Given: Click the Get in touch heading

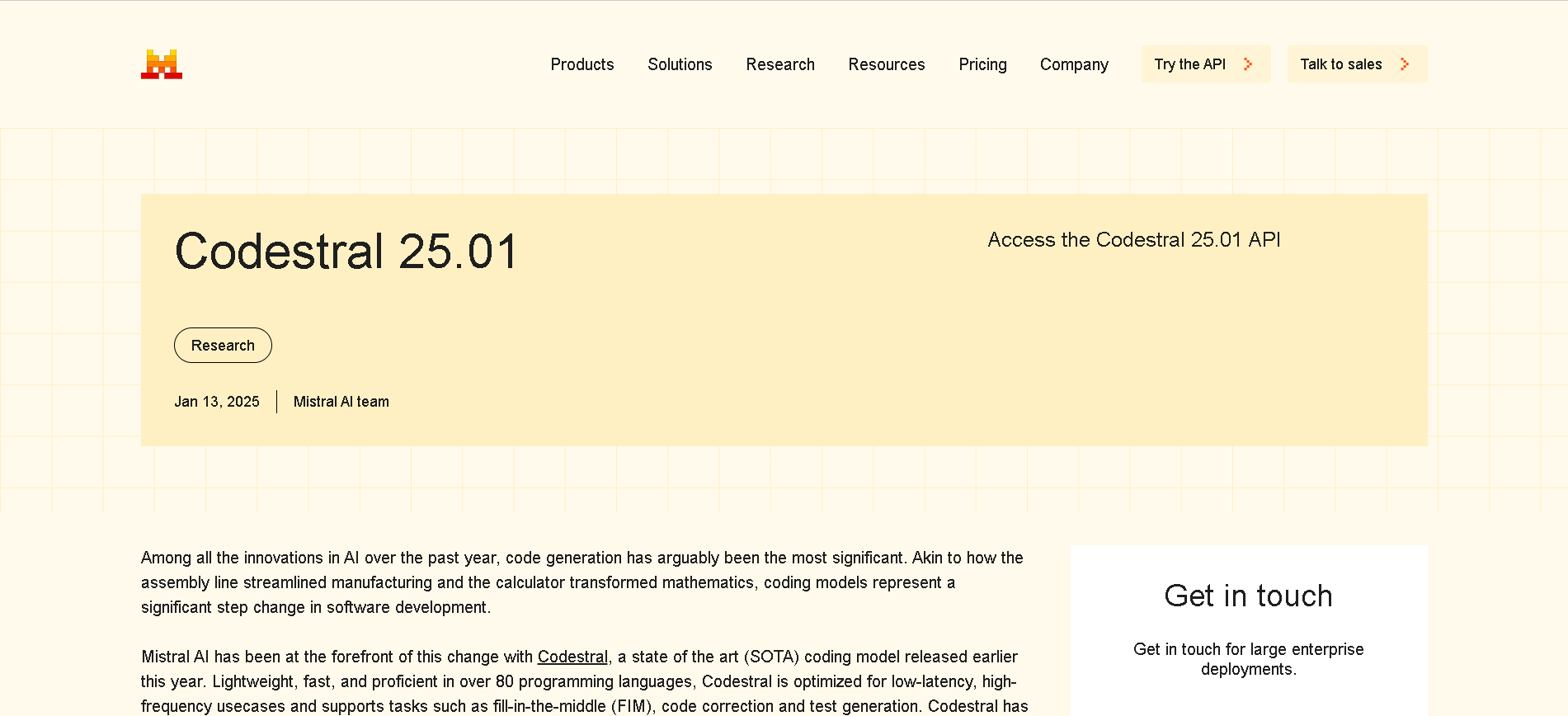Looking at the screenshot, I should coord(1248,596).
